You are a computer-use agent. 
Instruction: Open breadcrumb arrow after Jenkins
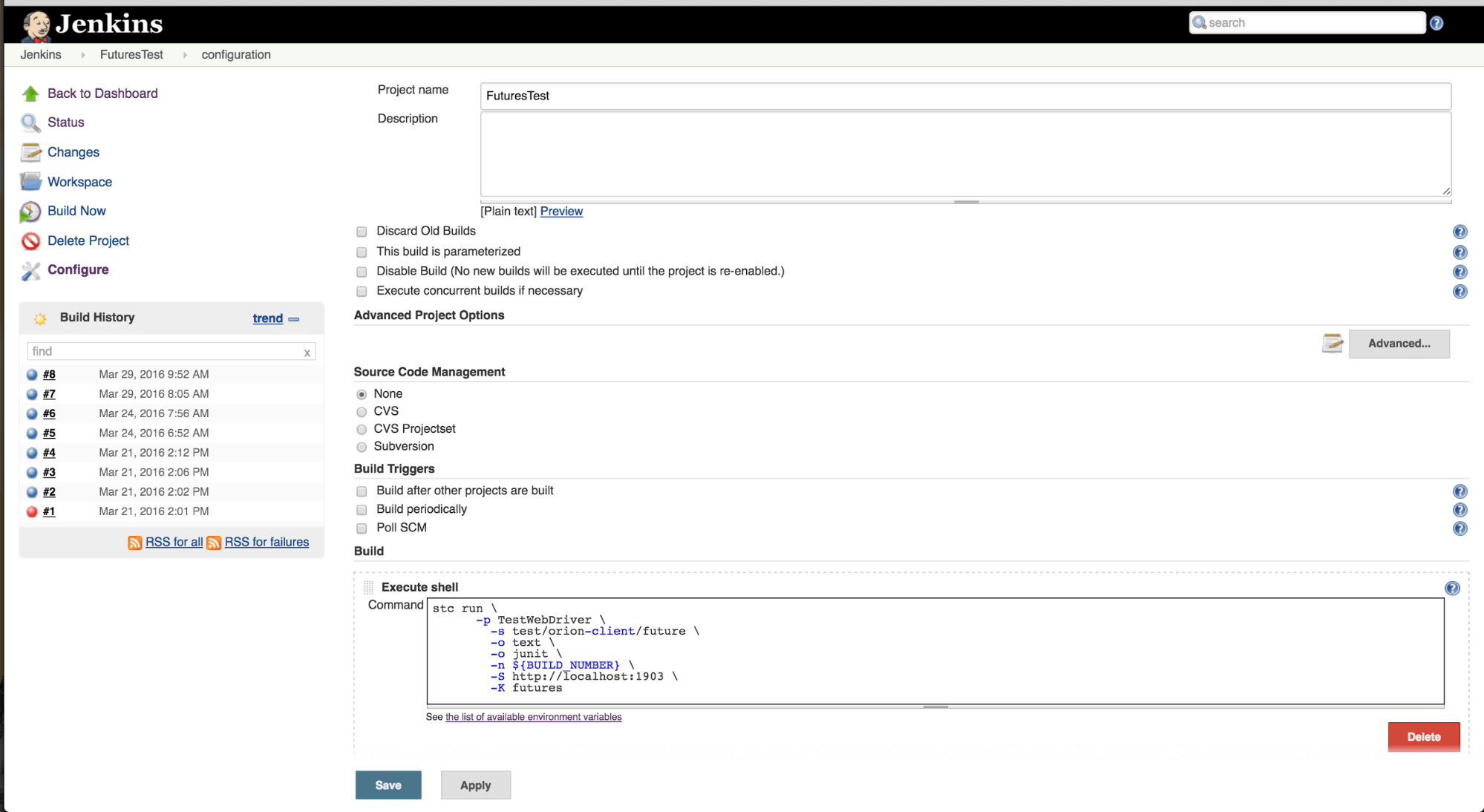pyautogui.click(x=82, y=55)
